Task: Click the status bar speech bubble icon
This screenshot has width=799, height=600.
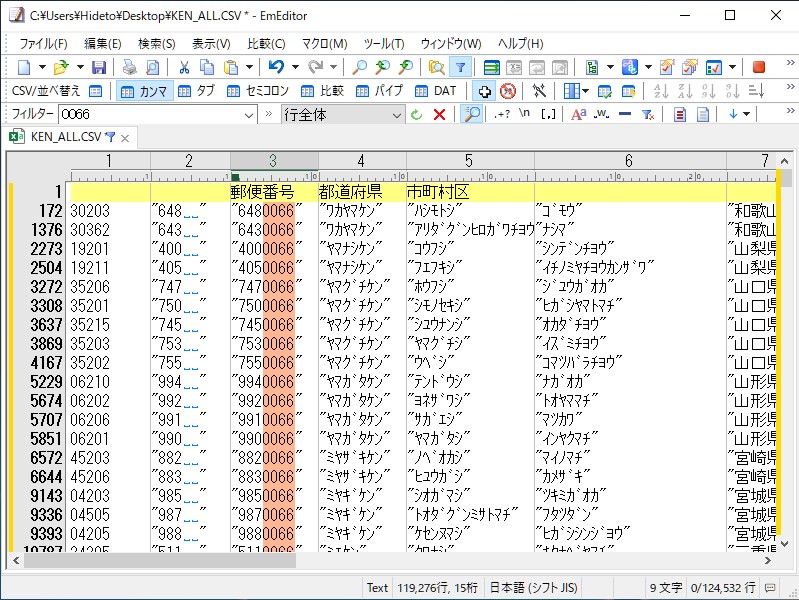Action: pos(770,588)
